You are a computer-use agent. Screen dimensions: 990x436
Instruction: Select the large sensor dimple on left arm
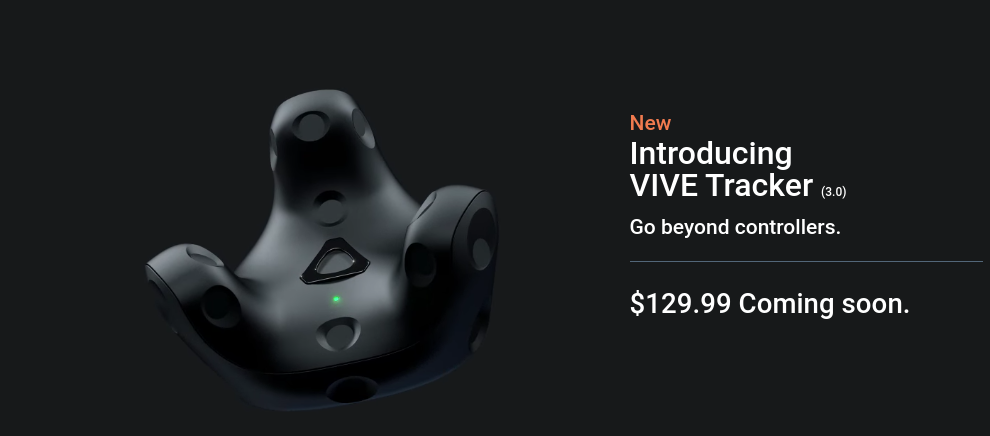pos(221,307)
